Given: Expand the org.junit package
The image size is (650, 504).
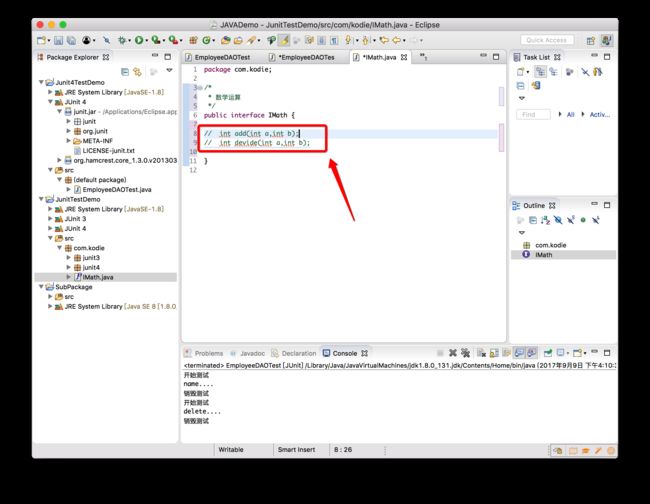Looking at the screenshot, I should (68, 131).
